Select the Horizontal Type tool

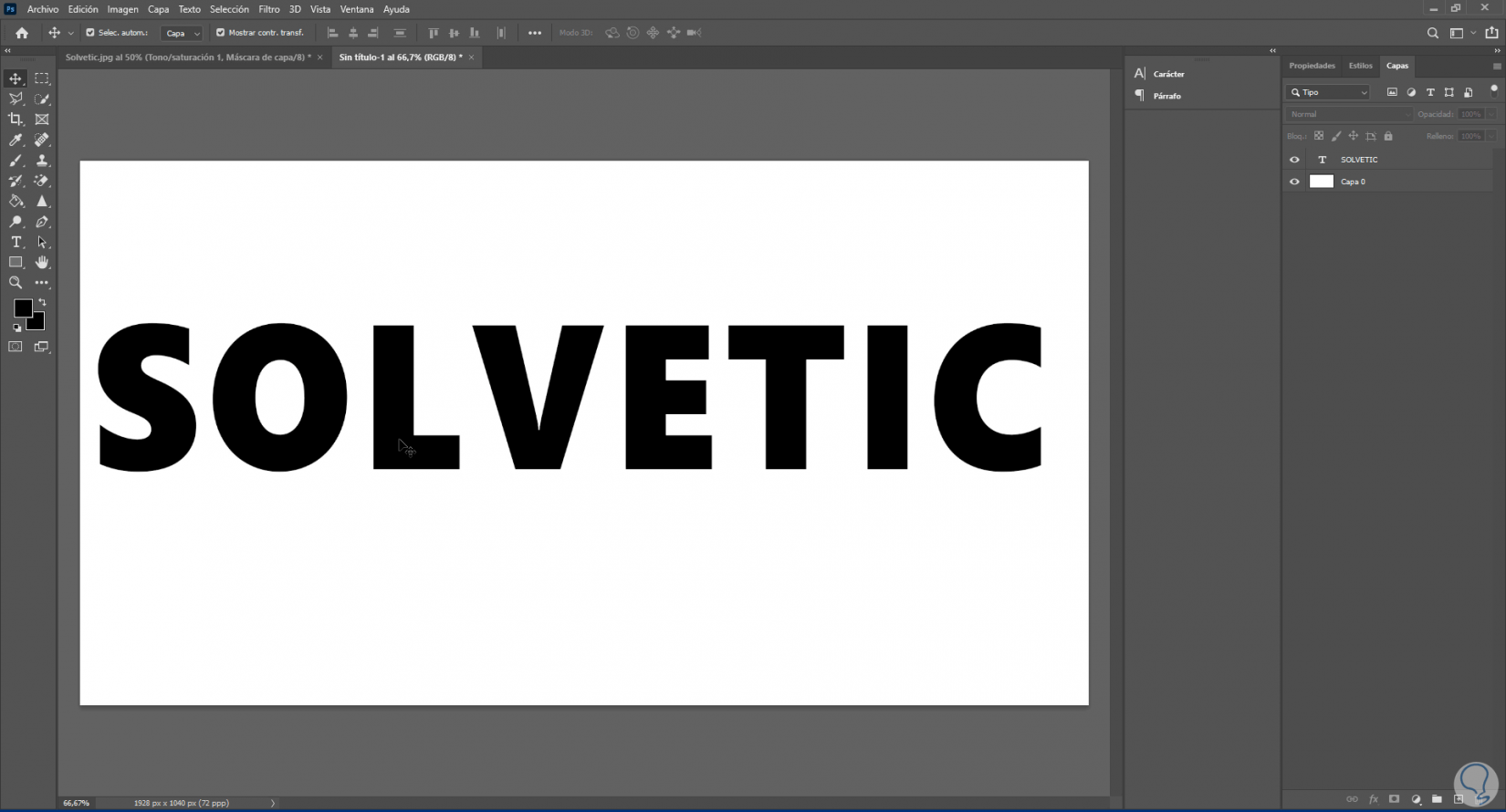point(16,242)
